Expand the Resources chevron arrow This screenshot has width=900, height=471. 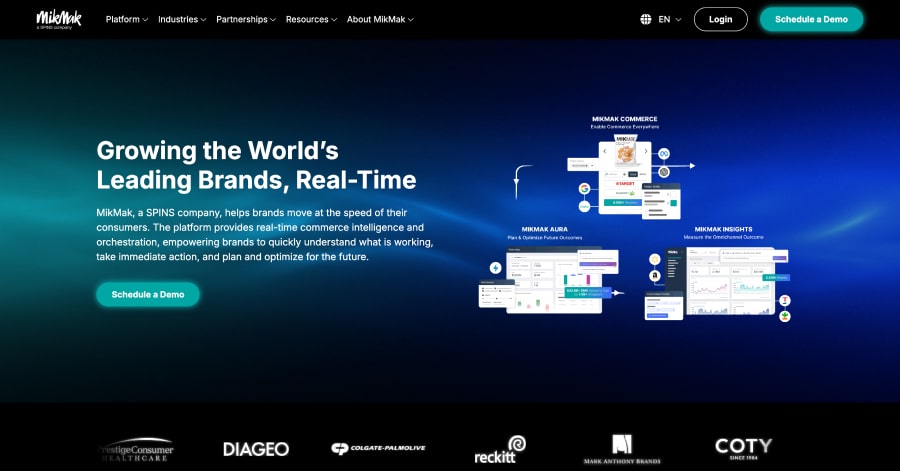pyautogui.click(x=333, y=20)
